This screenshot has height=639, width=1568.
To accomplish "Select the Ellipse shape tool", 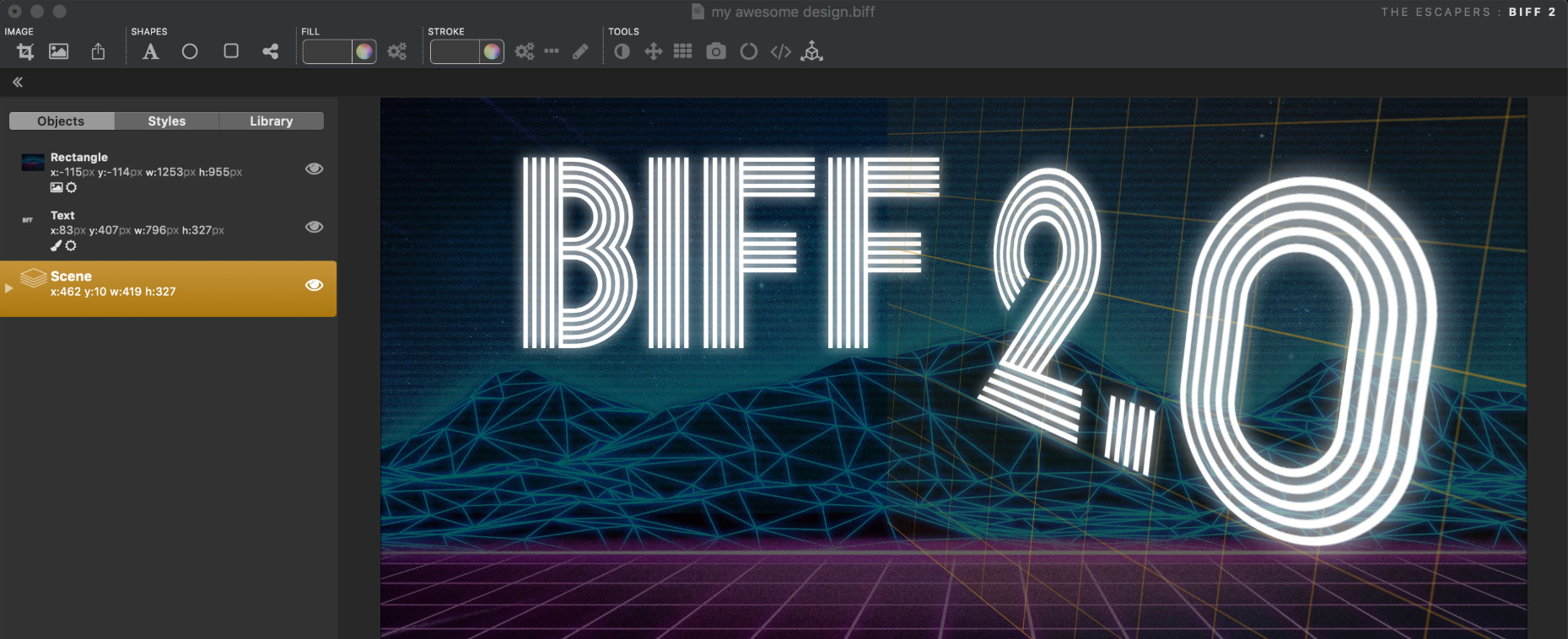I will click(x=190, y=51).
